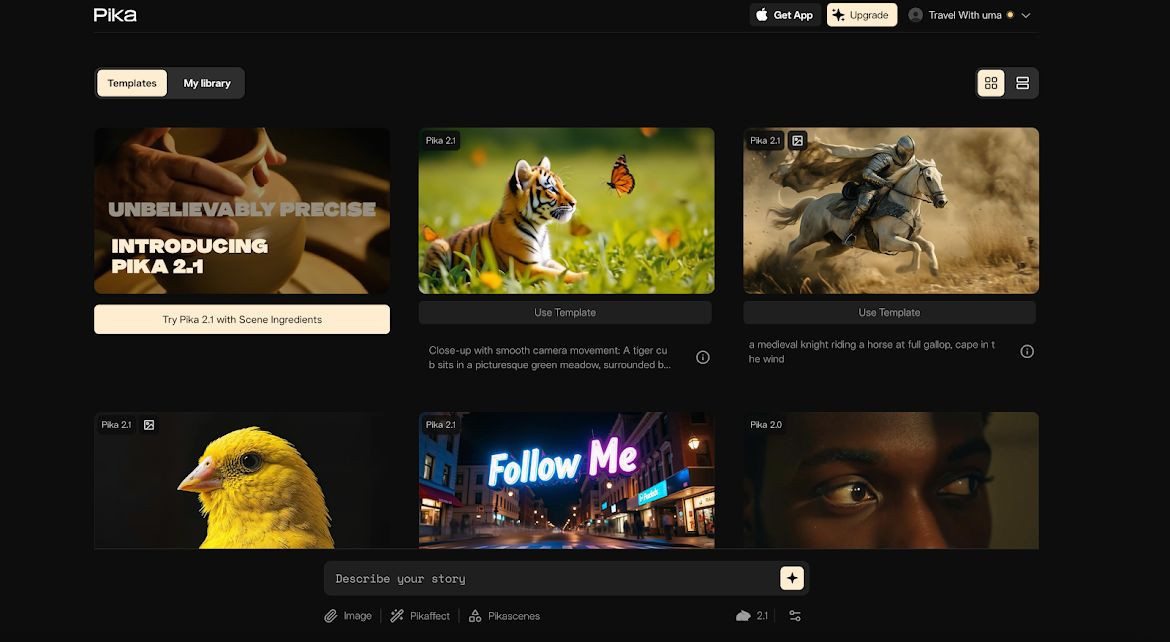Click info icon beside medieval knight description
1170x642 pixels.
(x=1027, y=351)
